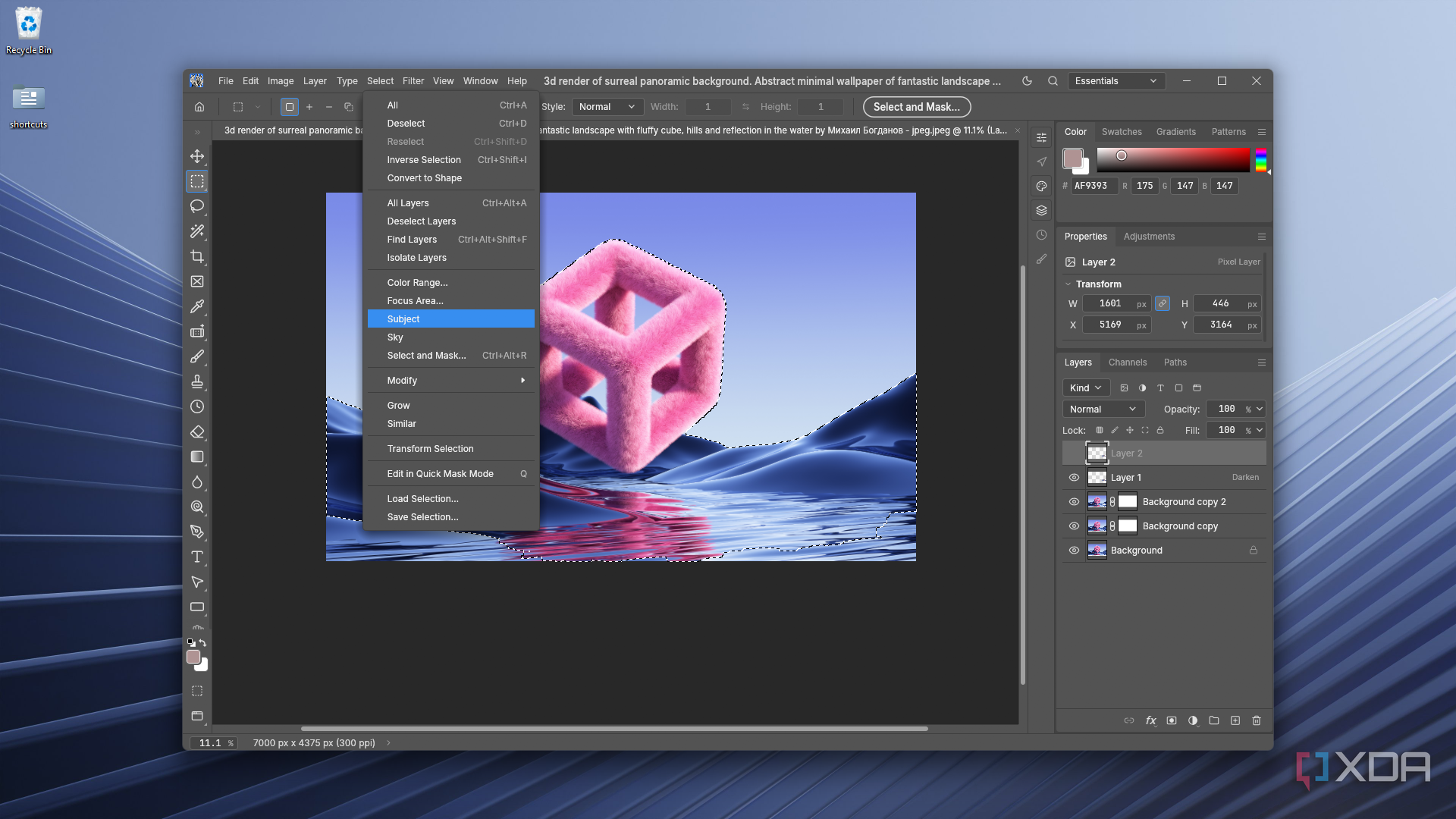The image size is (1456, 819).
Task: Select the Frame tool
Action: 197,281
